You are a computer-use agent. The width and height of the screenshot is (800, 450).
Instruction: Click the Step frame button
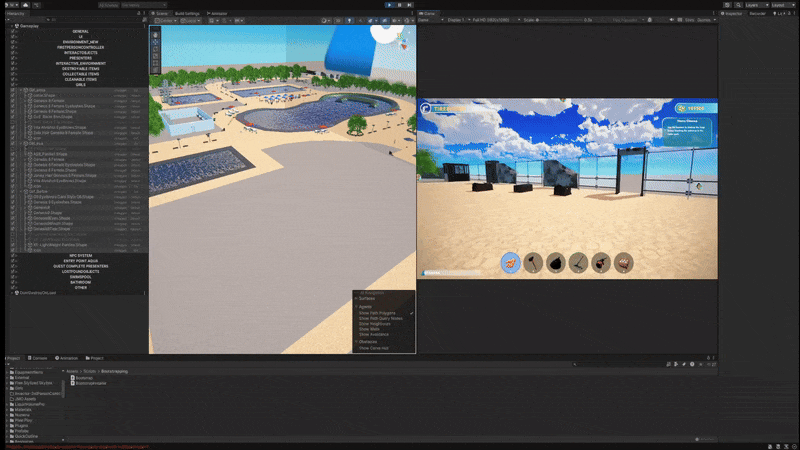pyautogui.click(x=410, y=5)
